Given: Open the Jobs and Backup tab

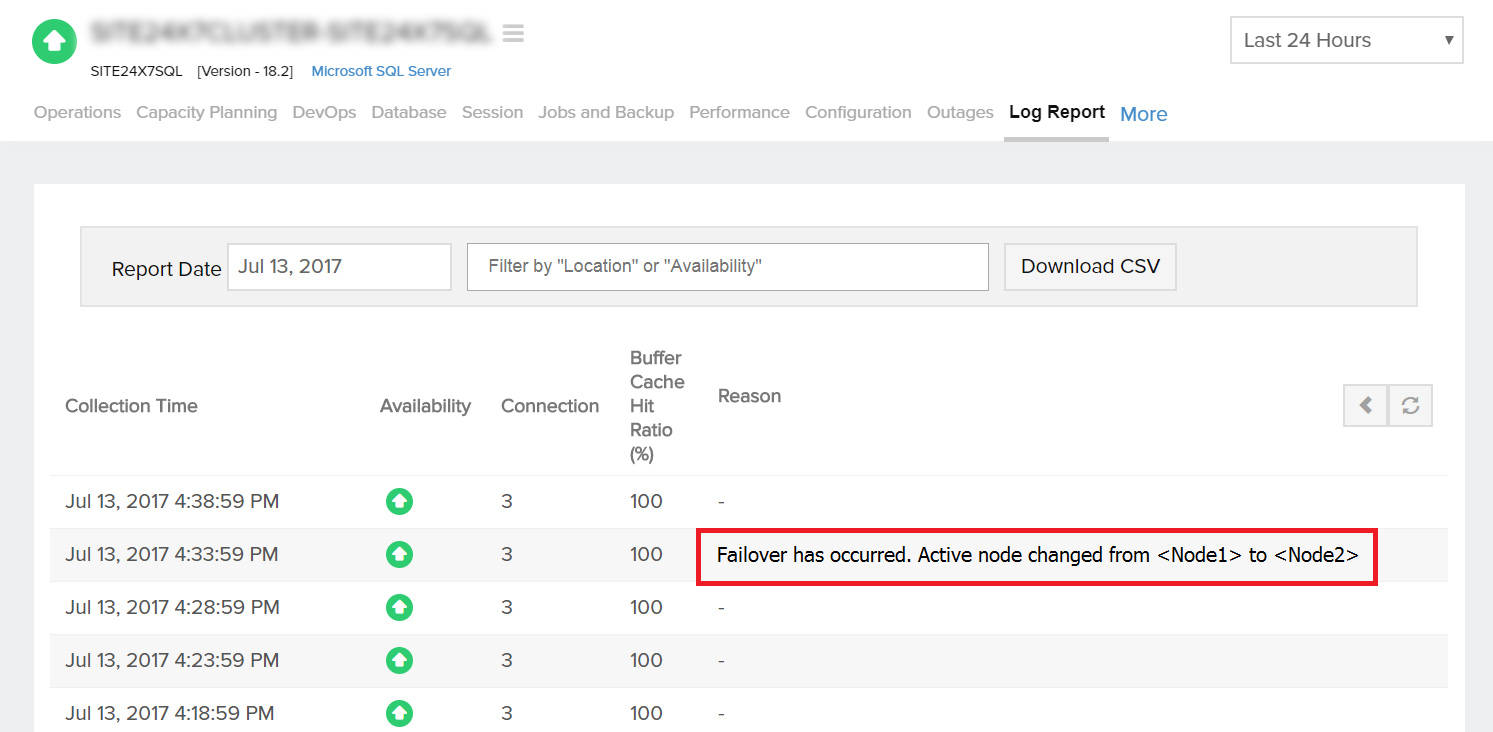Looking at the screenshot, I should pos(605,112).
